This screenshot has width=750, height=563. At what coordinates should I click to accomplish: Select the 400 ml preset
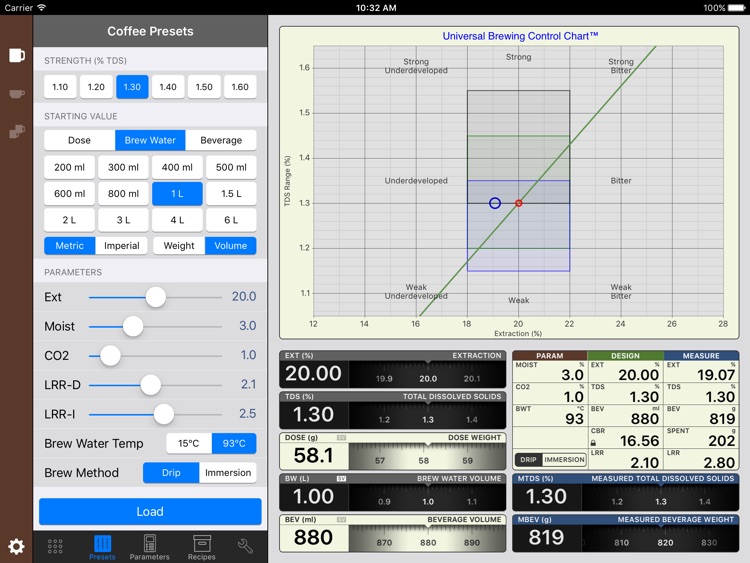(x=177, y=167)
